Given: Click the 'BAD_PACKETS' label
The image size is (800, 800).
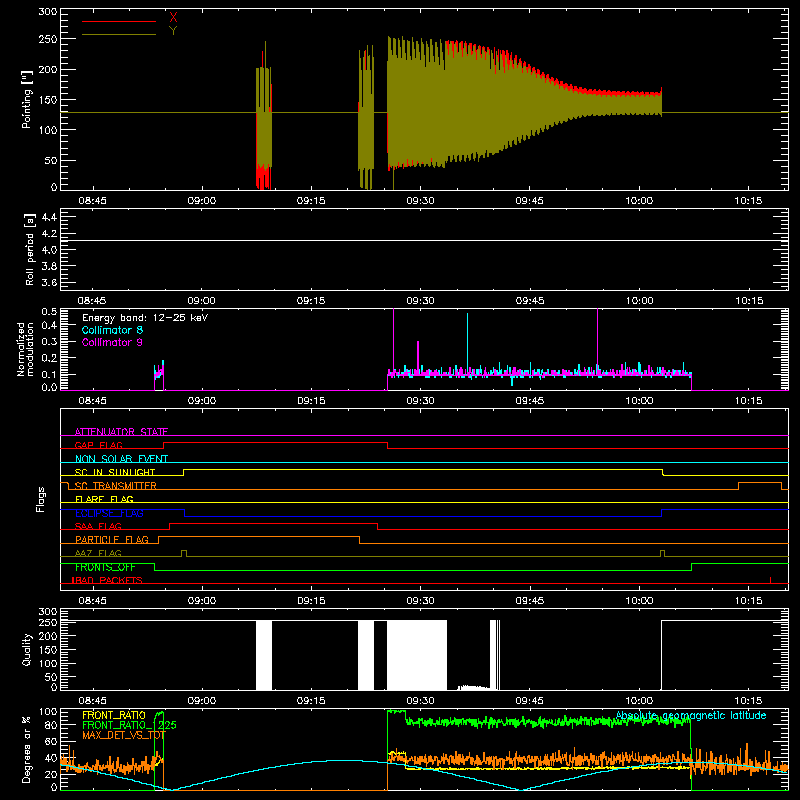Looking at the screenshot, I should pyautogui.click(x=107, y=580).
